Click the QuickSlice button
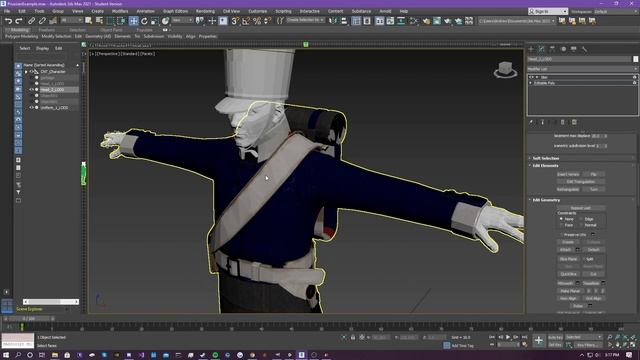Screen dimensions: 640x360 point(568,274)
